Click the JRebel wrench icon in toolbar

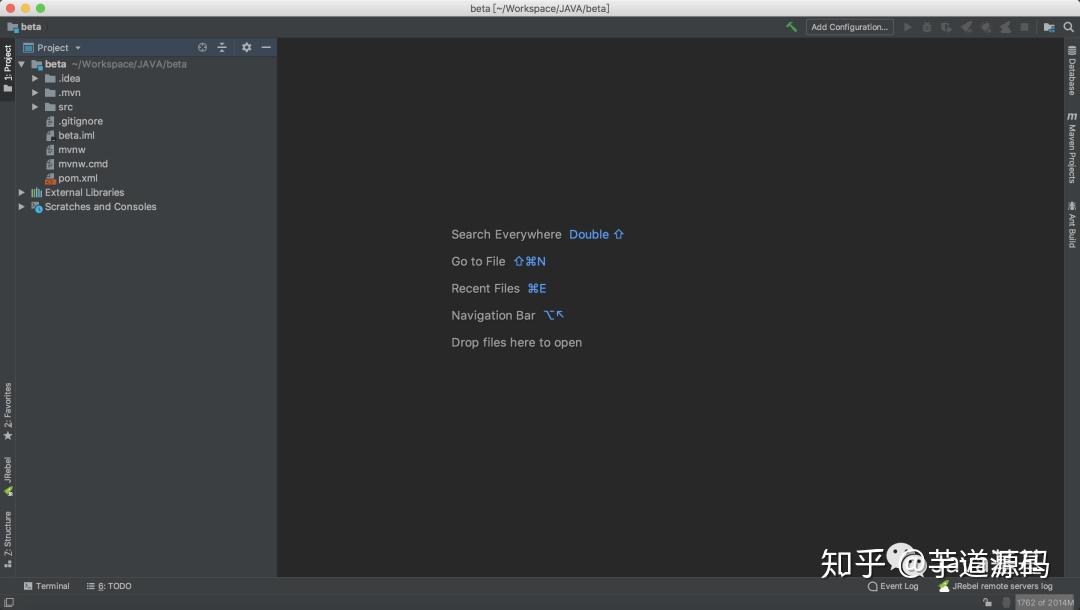pos(791,27)
